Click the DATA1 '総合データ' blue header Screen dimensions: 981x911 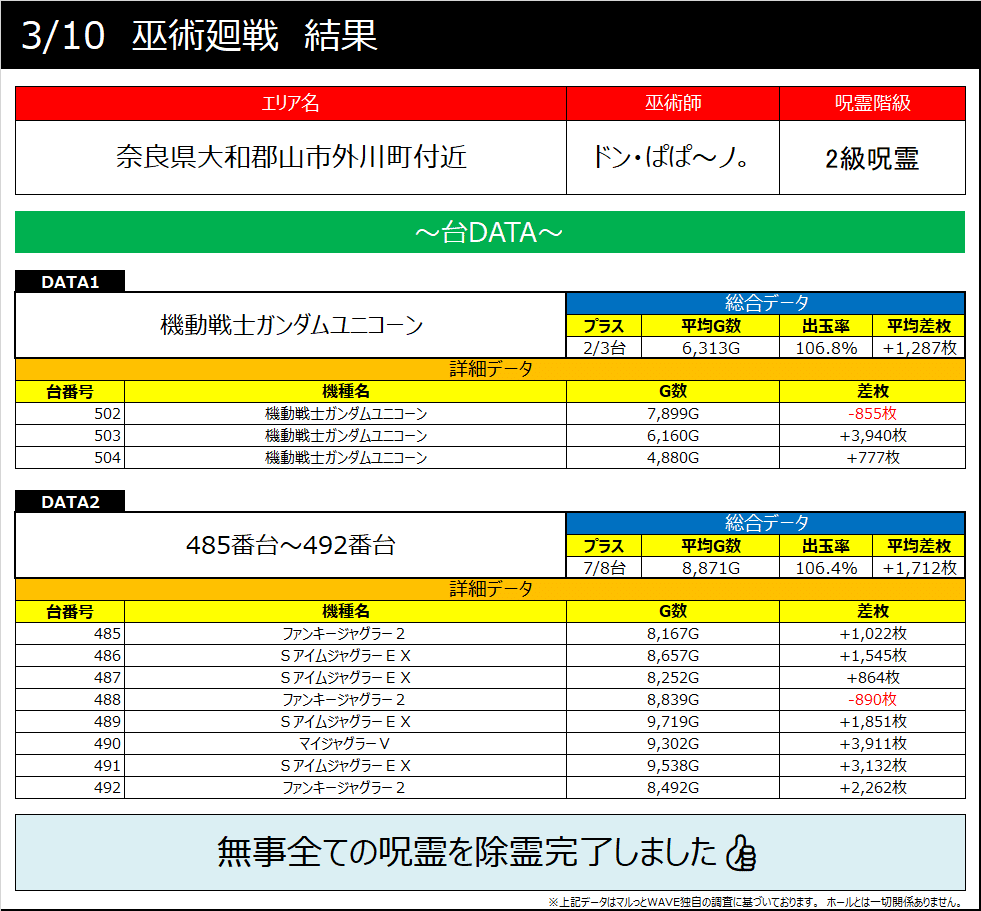click(766, 303)
